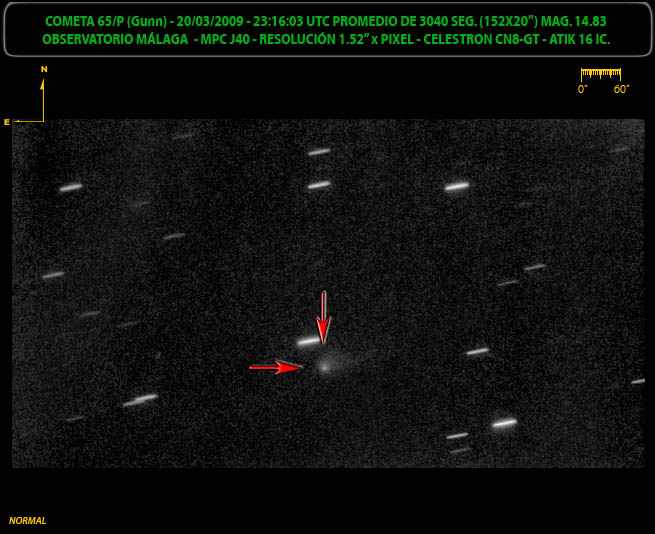Click the 'NORMAL' label at bottom left
This screenshot has height=534, width=655.
28,521
